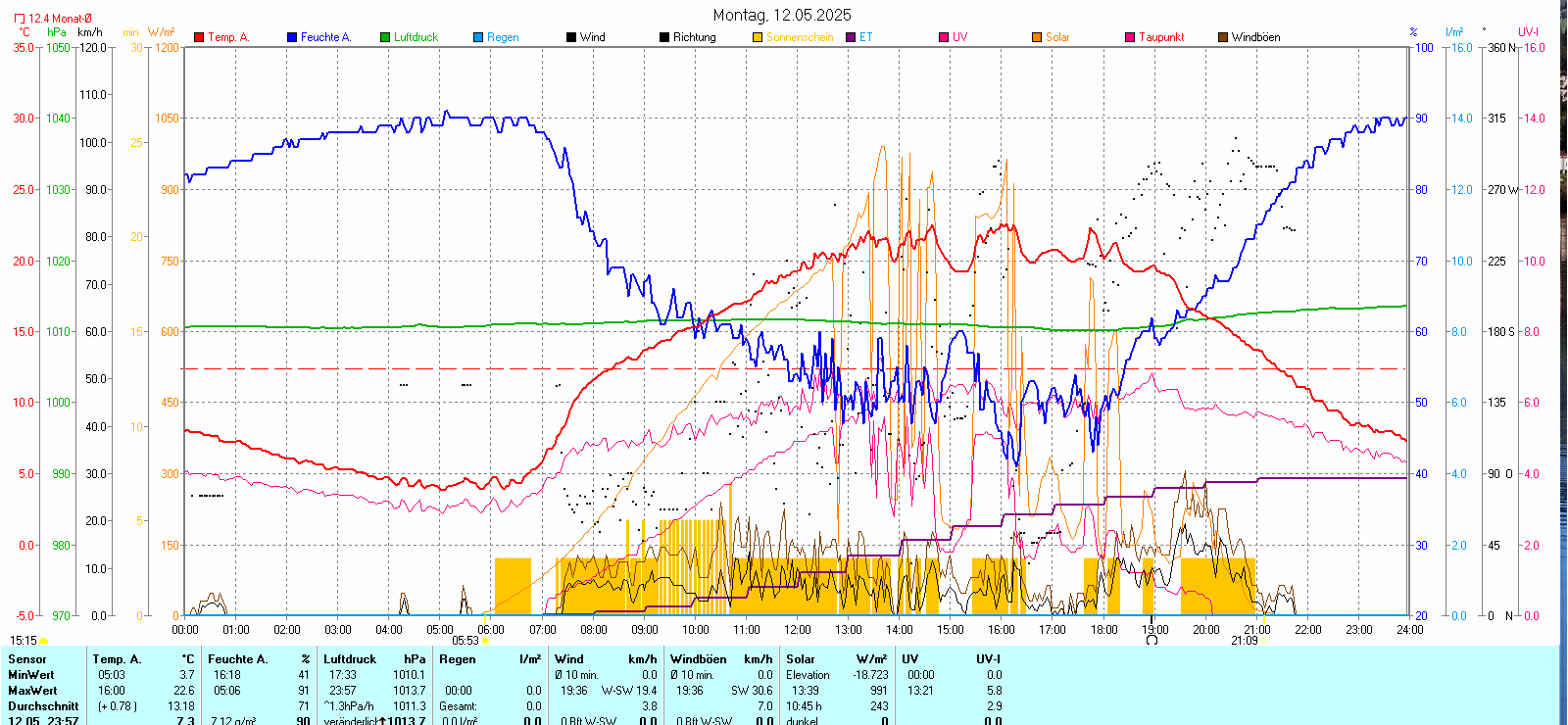Click the yellow sunrise dot at 05:53

pyautogui.click(x=485, y=641)
